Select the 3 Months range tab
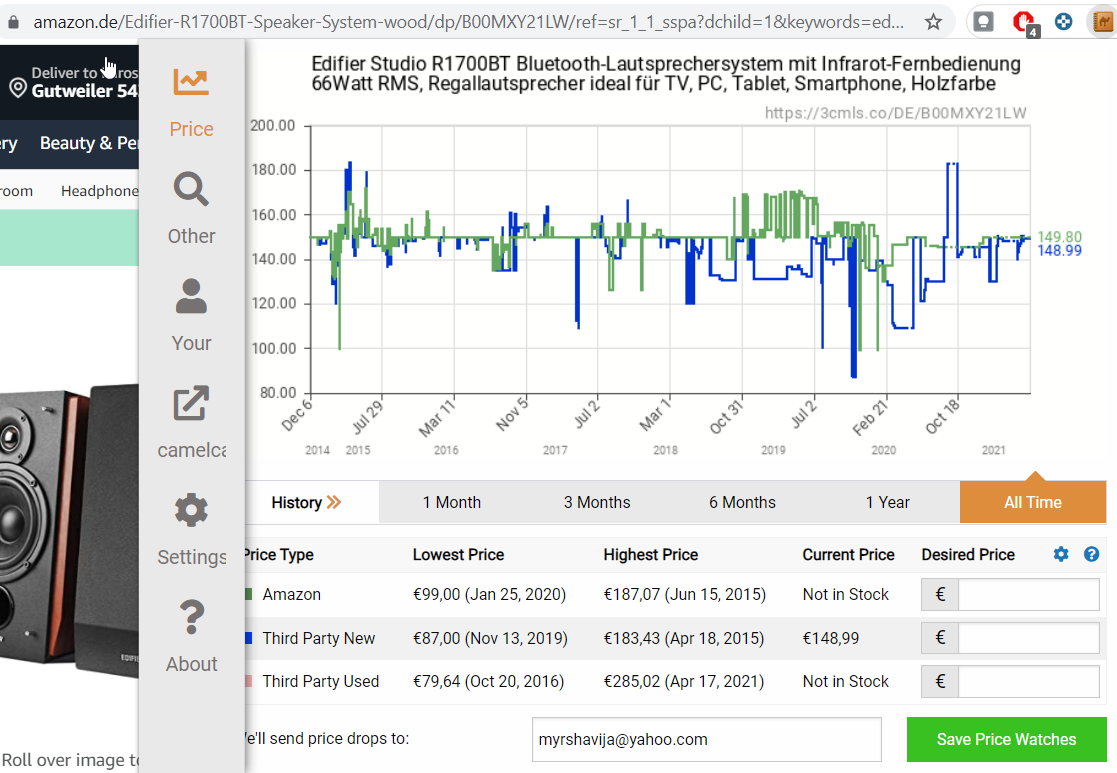The width and height of the screenshot is (1117, 773). [597, 502]
